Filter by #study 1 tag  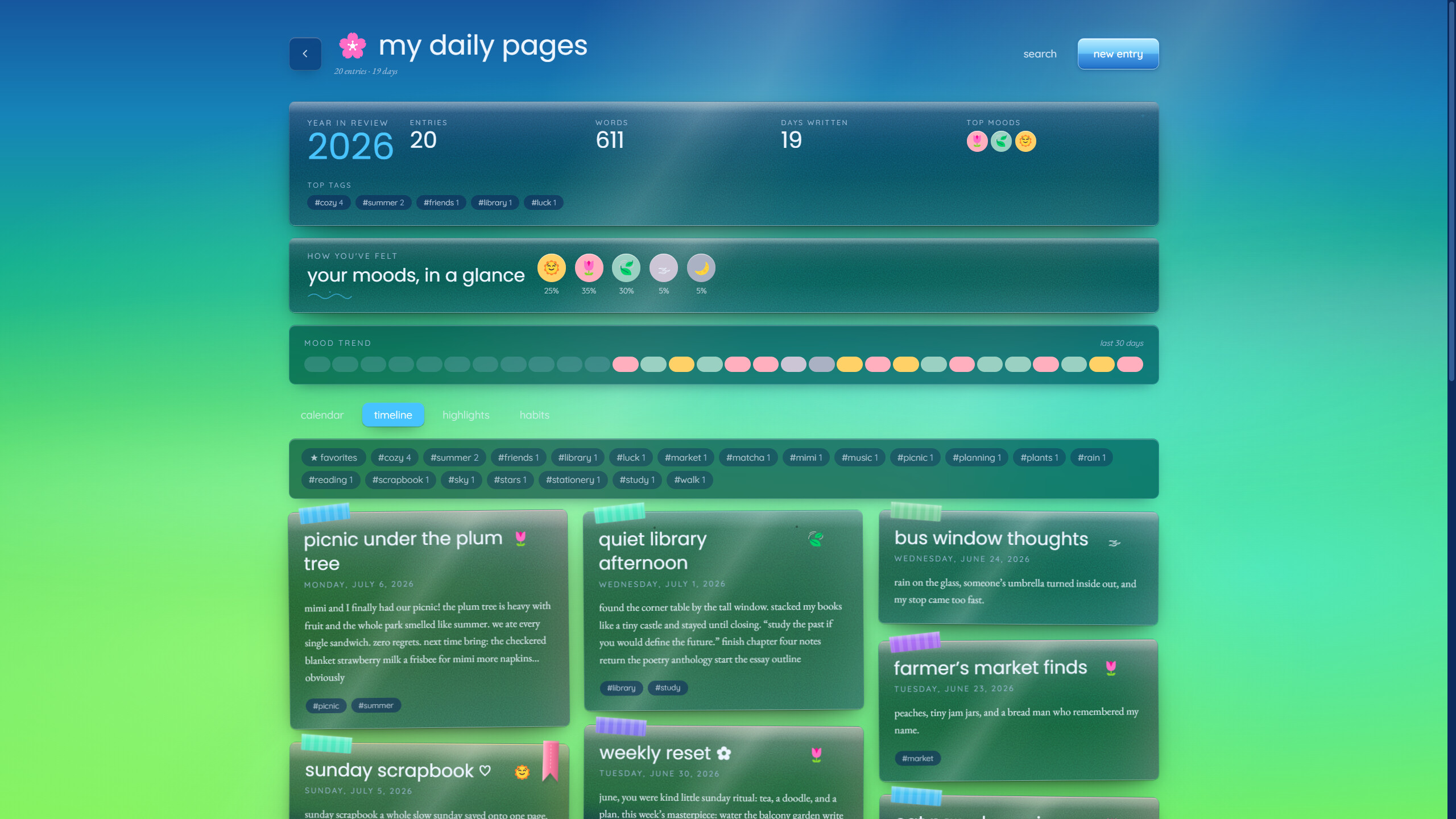coord(637,479)
